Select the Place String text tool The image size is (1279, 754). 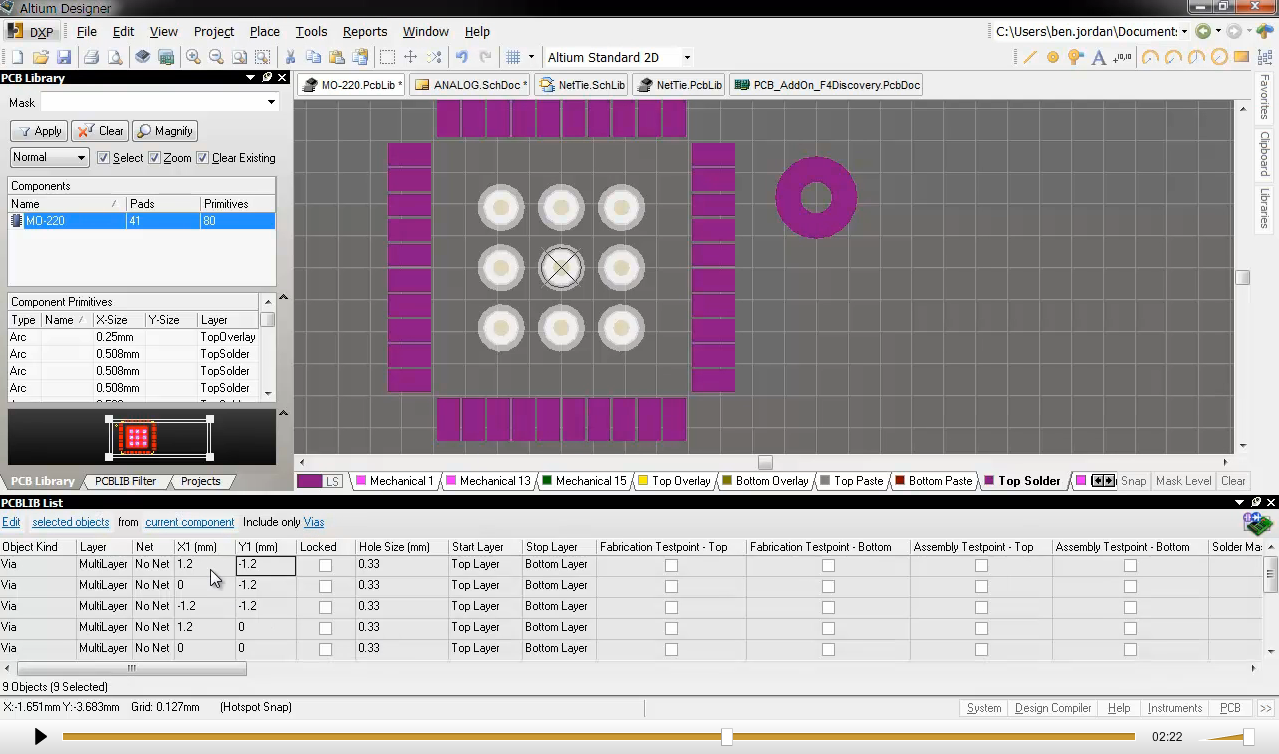click(1099, 57)
